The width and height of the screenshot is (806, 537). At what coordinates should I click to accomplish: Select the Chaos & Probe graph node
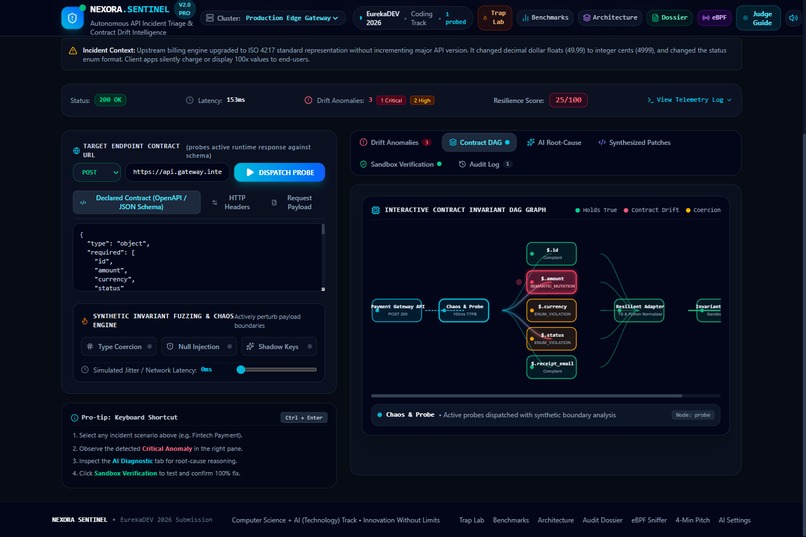pos(464,310)
